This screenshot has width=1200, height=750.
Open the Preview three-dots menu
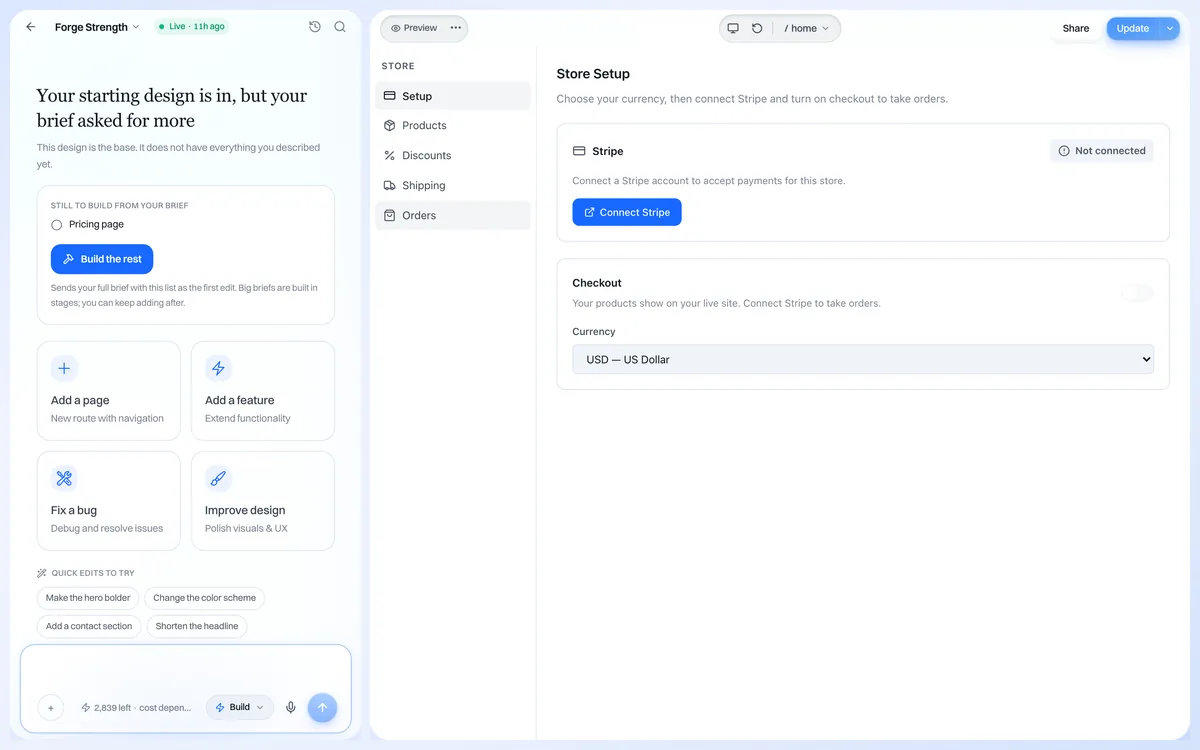click(456, 28)
